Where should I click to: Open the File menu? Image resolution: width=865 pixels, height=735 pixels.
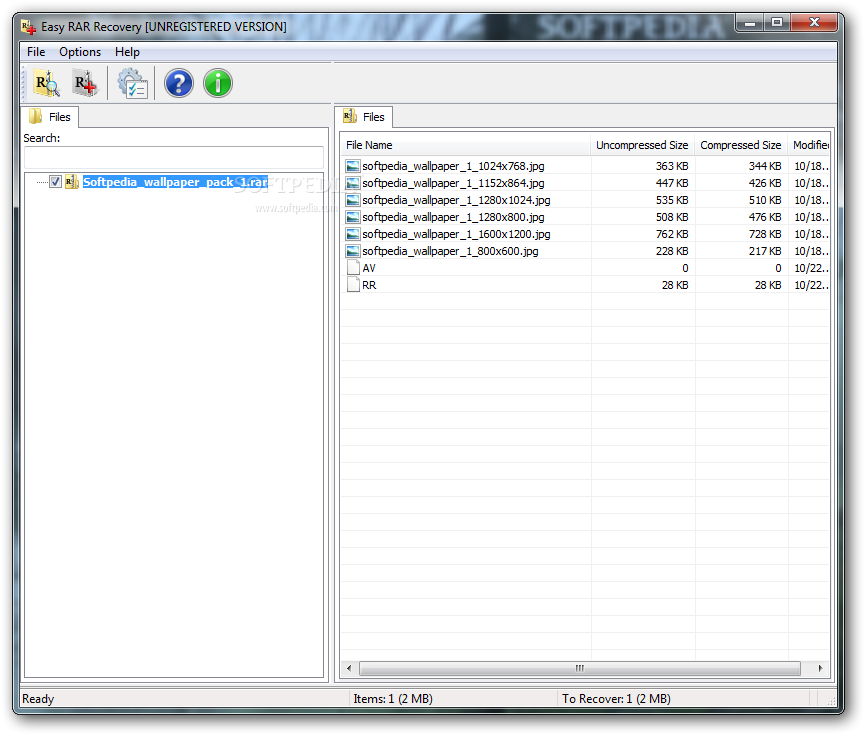click(36, 52)
